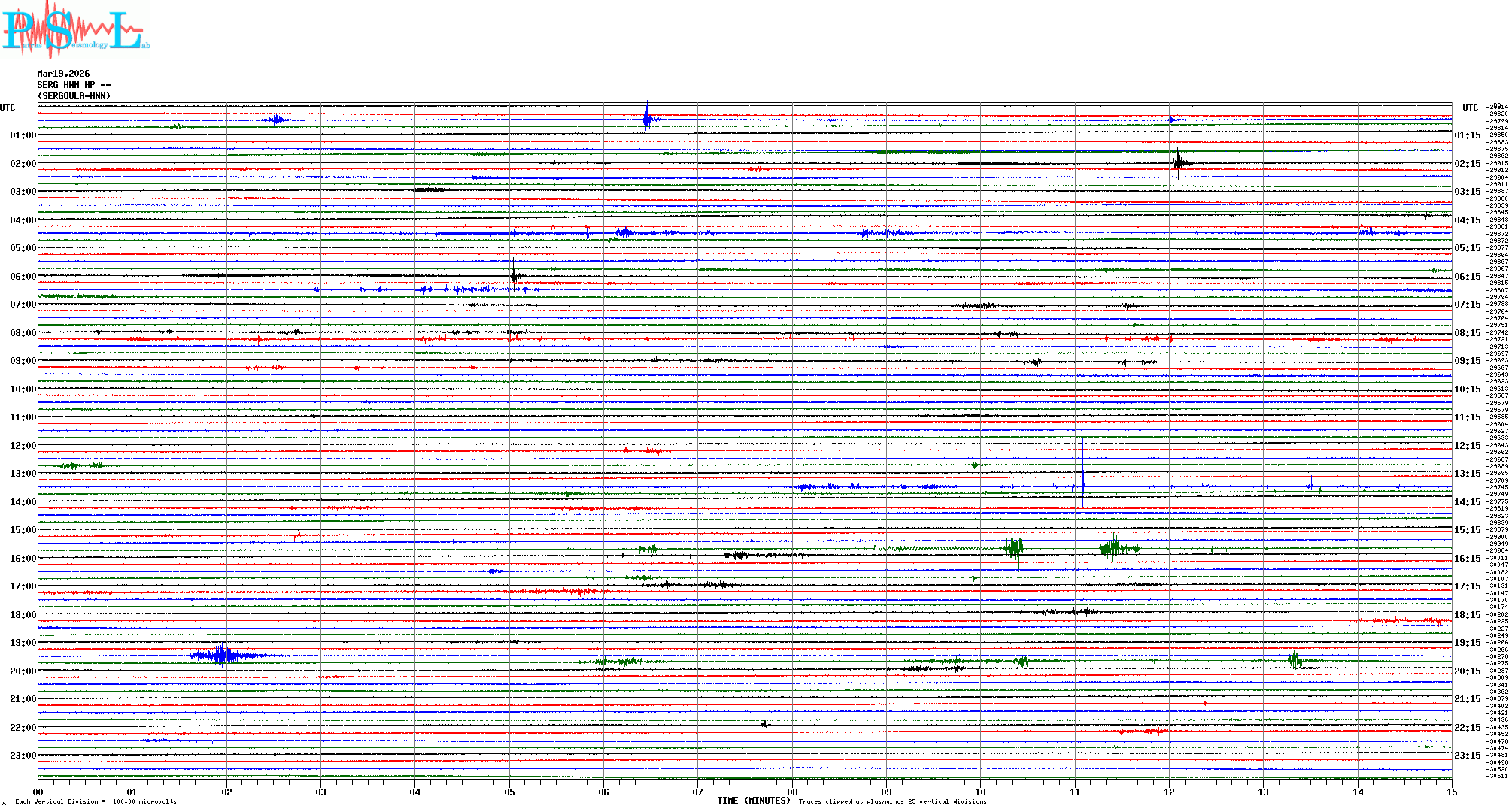The width and height of the screenshot is (1512, 812).
Task: Click the PSL Seismology Lab logo
Action: click(x=75, y=30)
